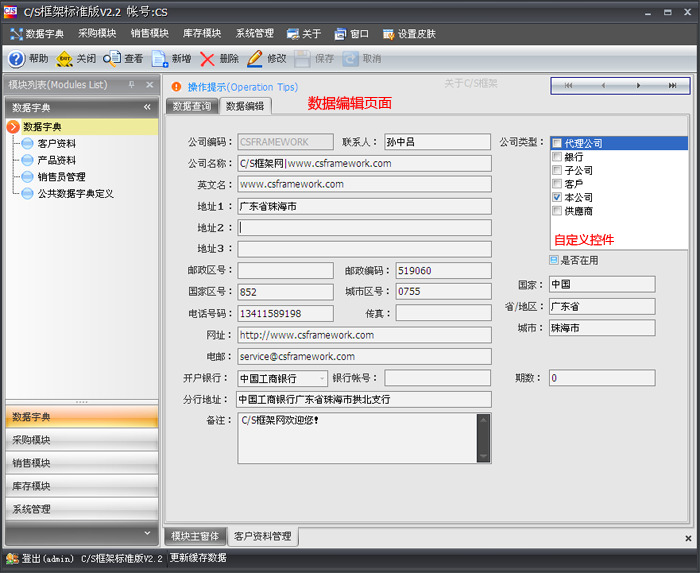The width and height of the screenshot is (700, 573).
Task: Click the 登出(admin) logout icon in status bar
Action: coord(12,558)
